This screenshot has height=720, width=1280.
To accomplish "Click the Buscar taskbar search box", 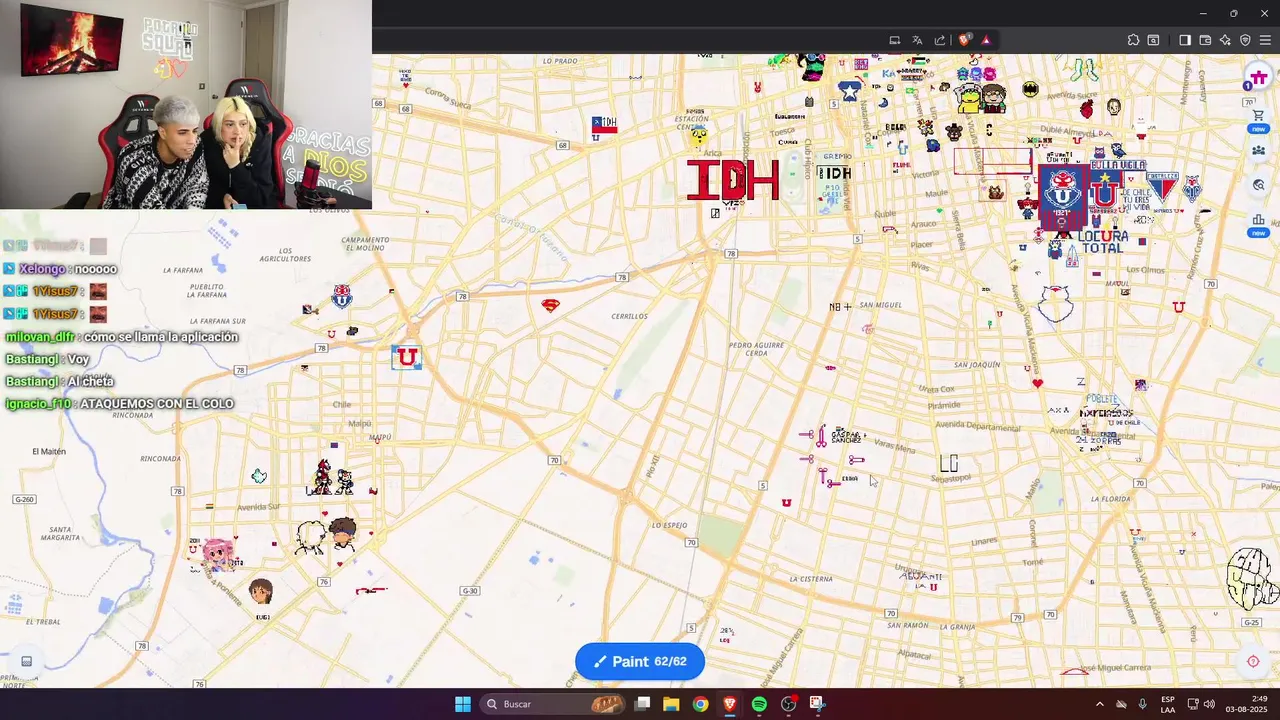I will click(x=552, y=704).
